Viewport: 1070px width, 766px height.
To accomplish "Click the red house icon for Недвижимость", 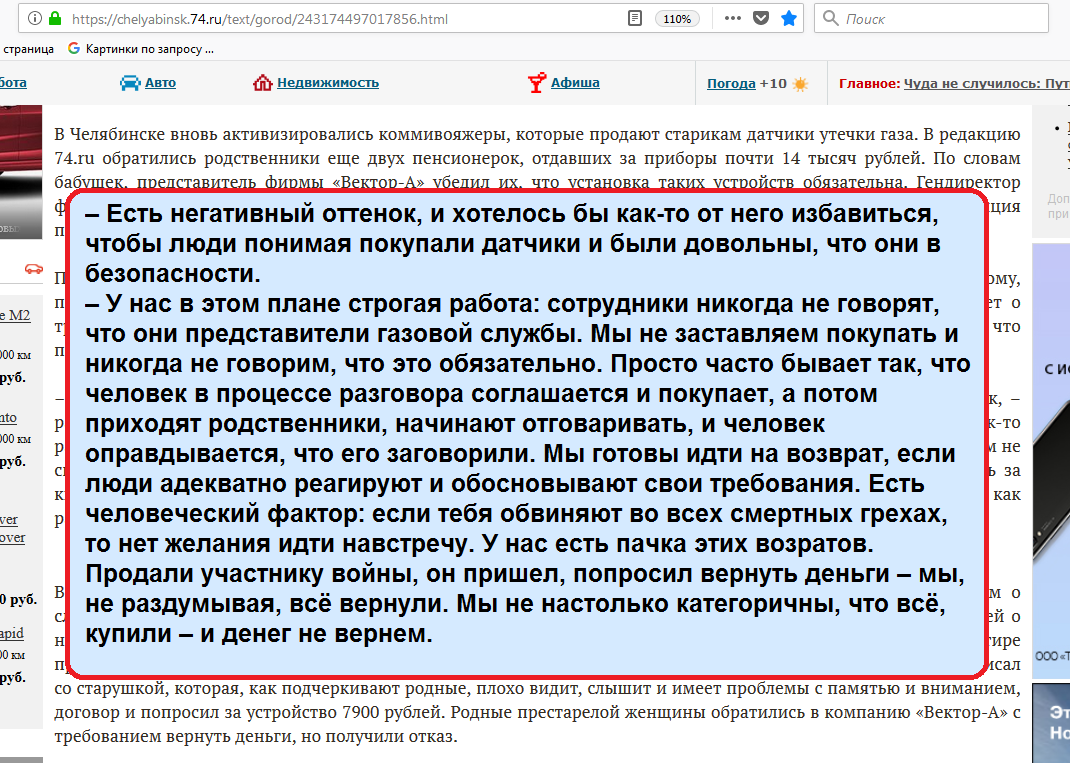I will pyautogui.click(x=263, y=83).
